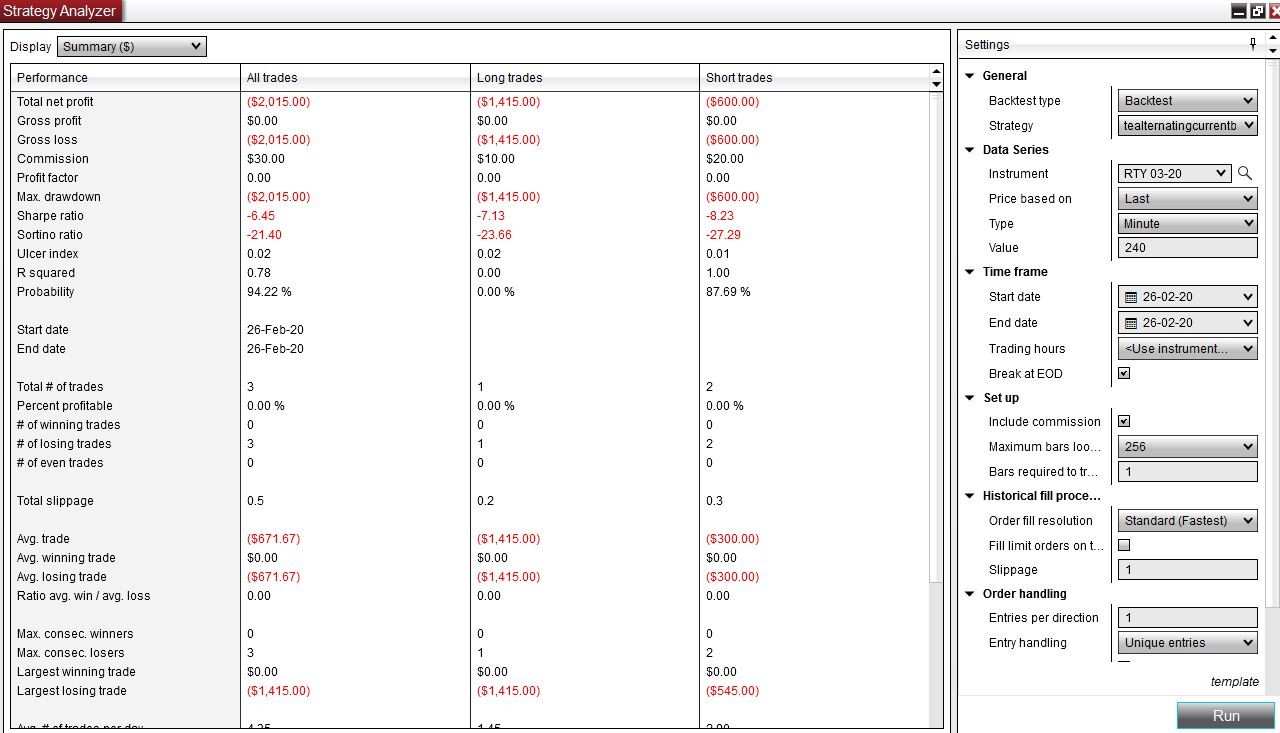Open the Start date calendar icon
The image size is (1280, 733).
click(x=1130, y=296)
